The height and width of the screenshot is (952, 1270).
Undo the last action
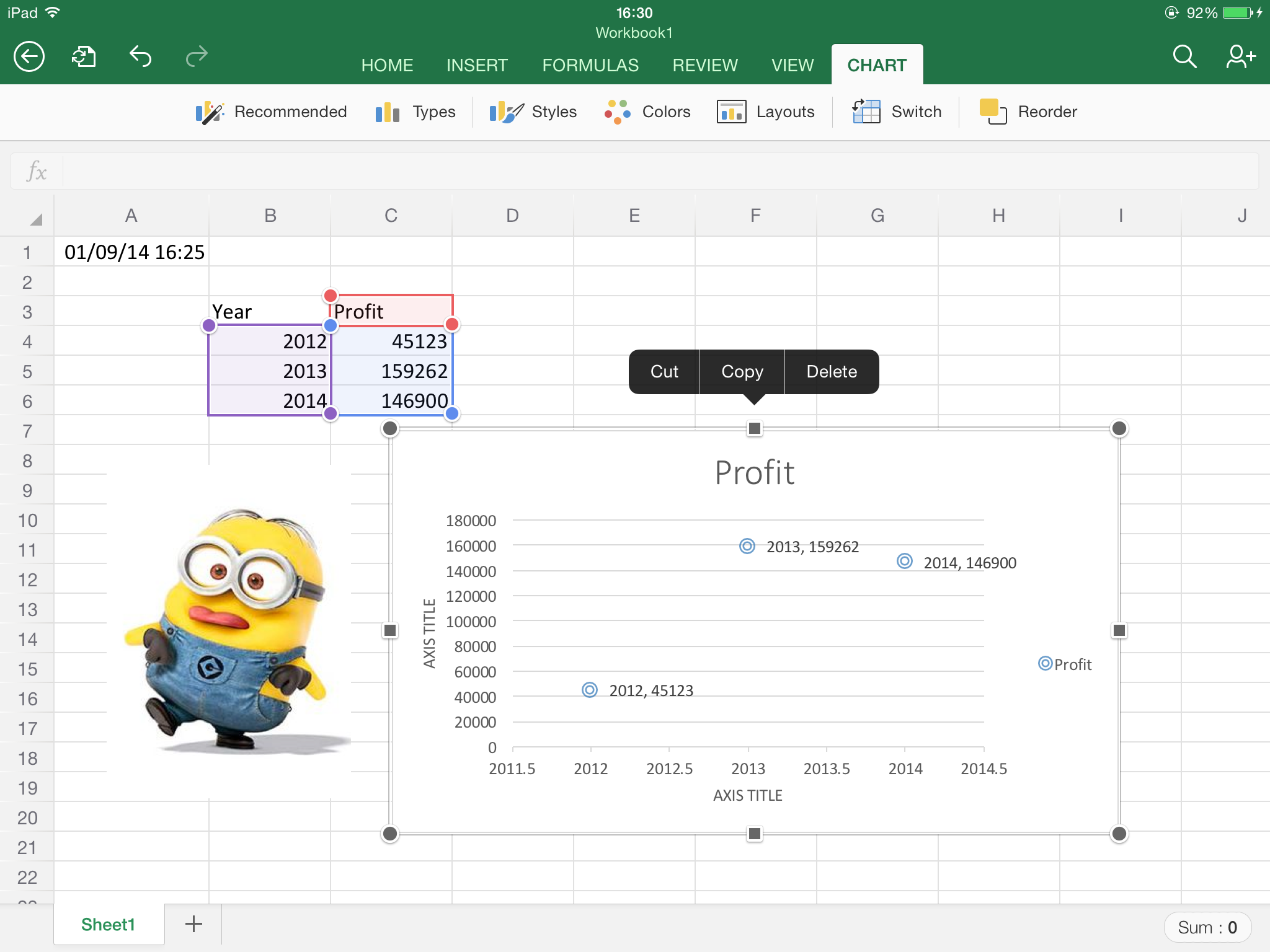pos(141,56)
